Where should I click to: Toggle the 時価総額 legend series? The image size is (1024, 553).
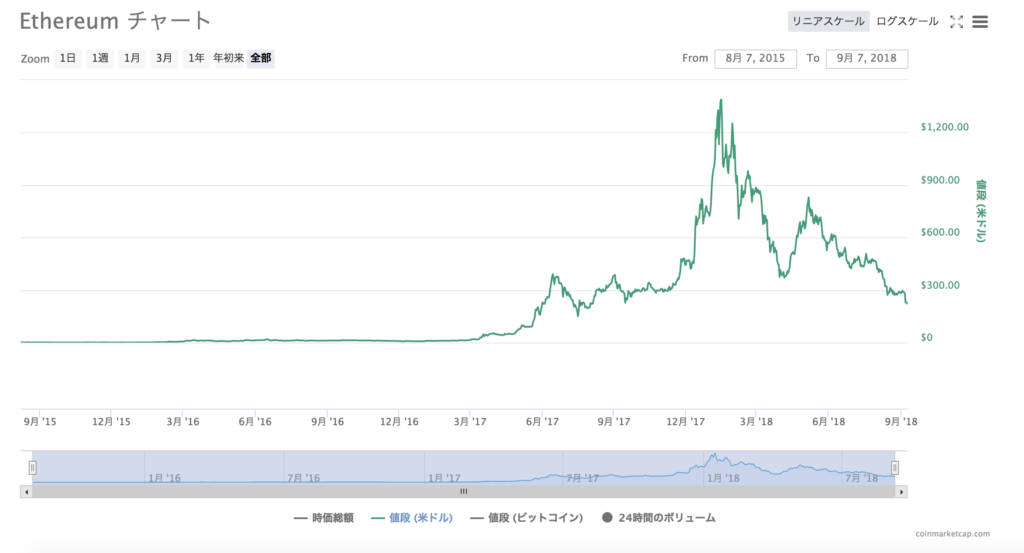click(x=324, y=518)
